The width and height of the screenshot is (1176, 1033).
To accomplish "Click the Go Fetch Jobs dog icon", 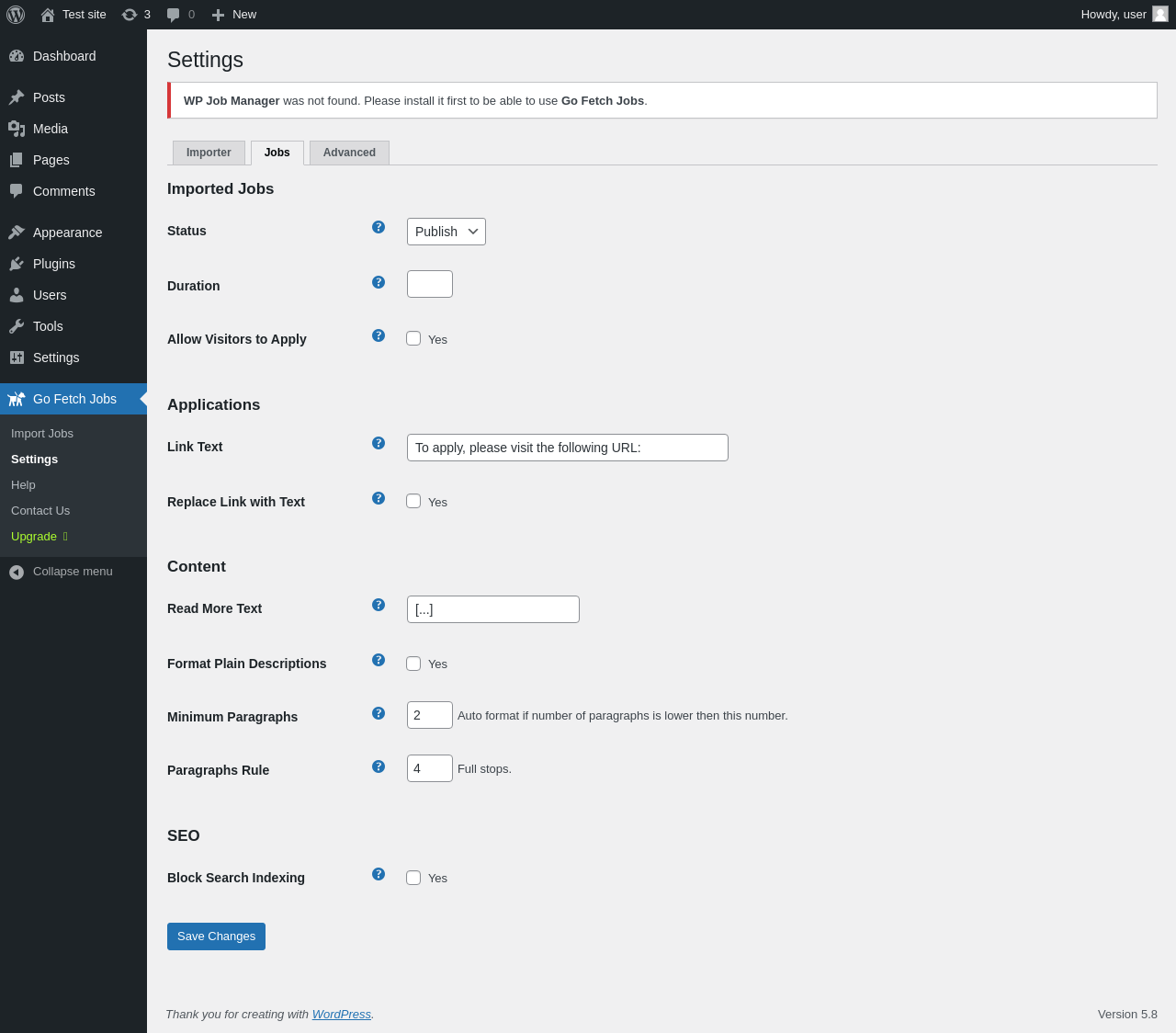I will (17, 399).
